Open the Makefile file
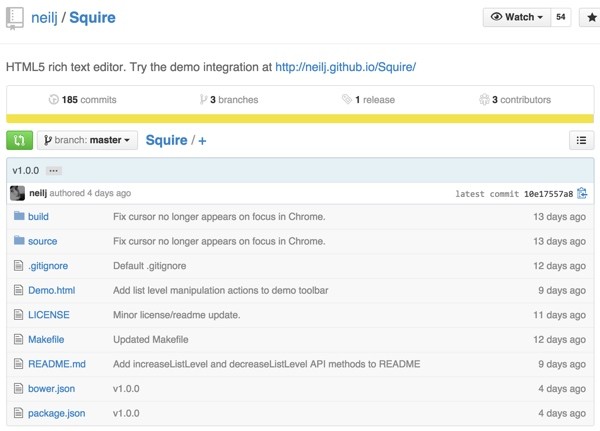Viewport: 600px width, 431px height. (x=46, y=340)
